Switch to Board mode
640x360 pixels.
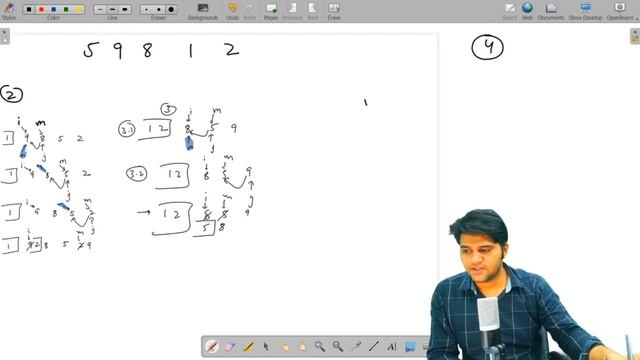click(x=509, y=11)
